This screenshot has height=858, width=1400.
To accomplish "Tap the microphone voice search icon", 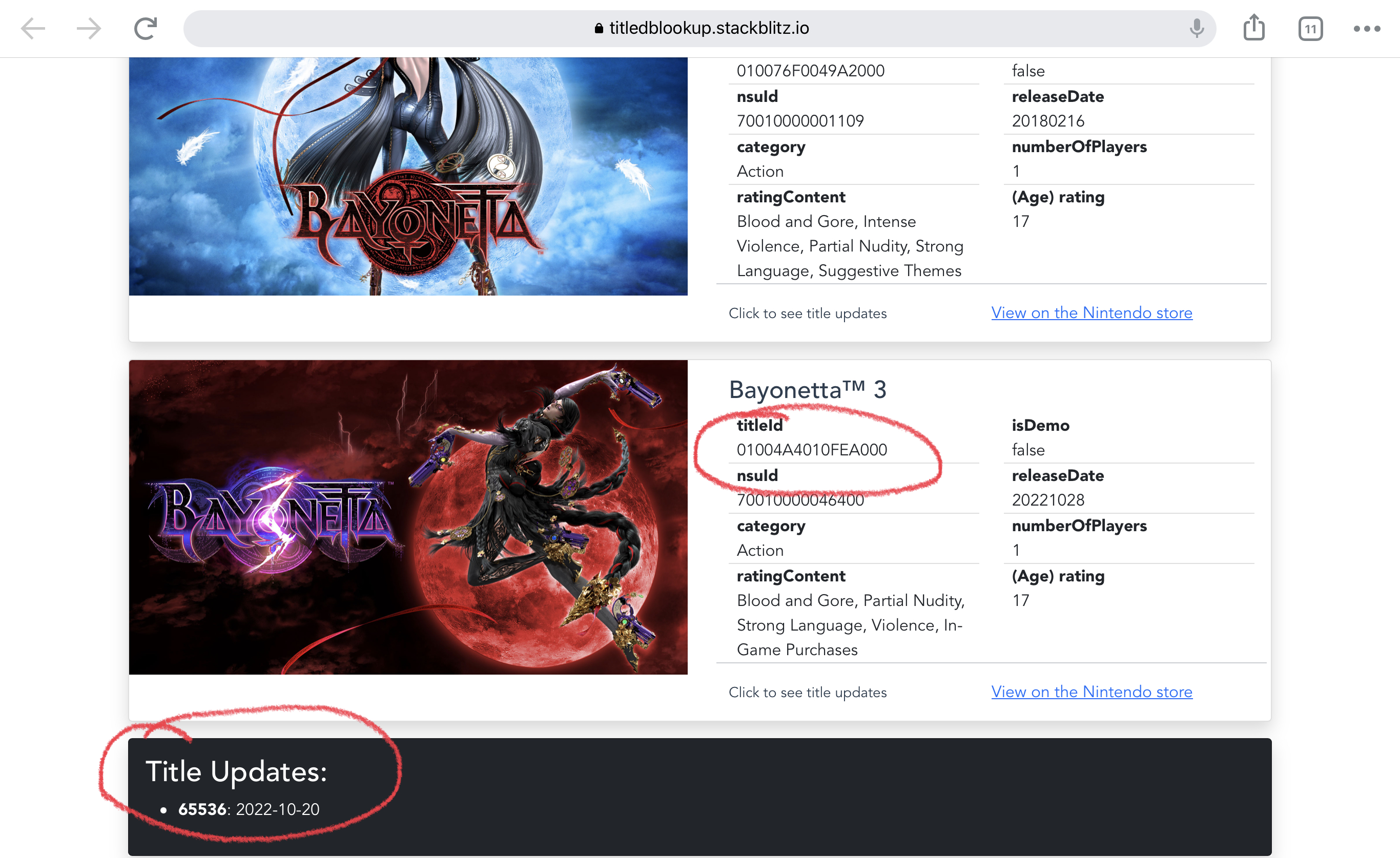I will 1196,28.
